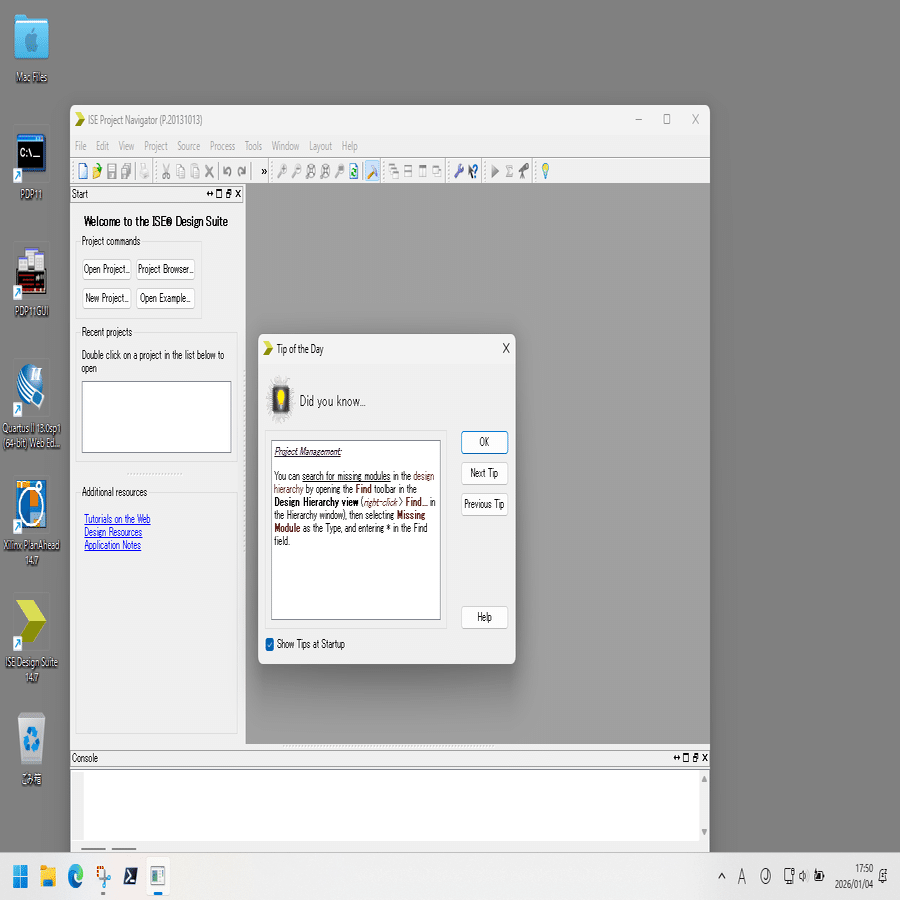
Task: Open Windows Start menu on taskbar
Action: tap(20, 876)
